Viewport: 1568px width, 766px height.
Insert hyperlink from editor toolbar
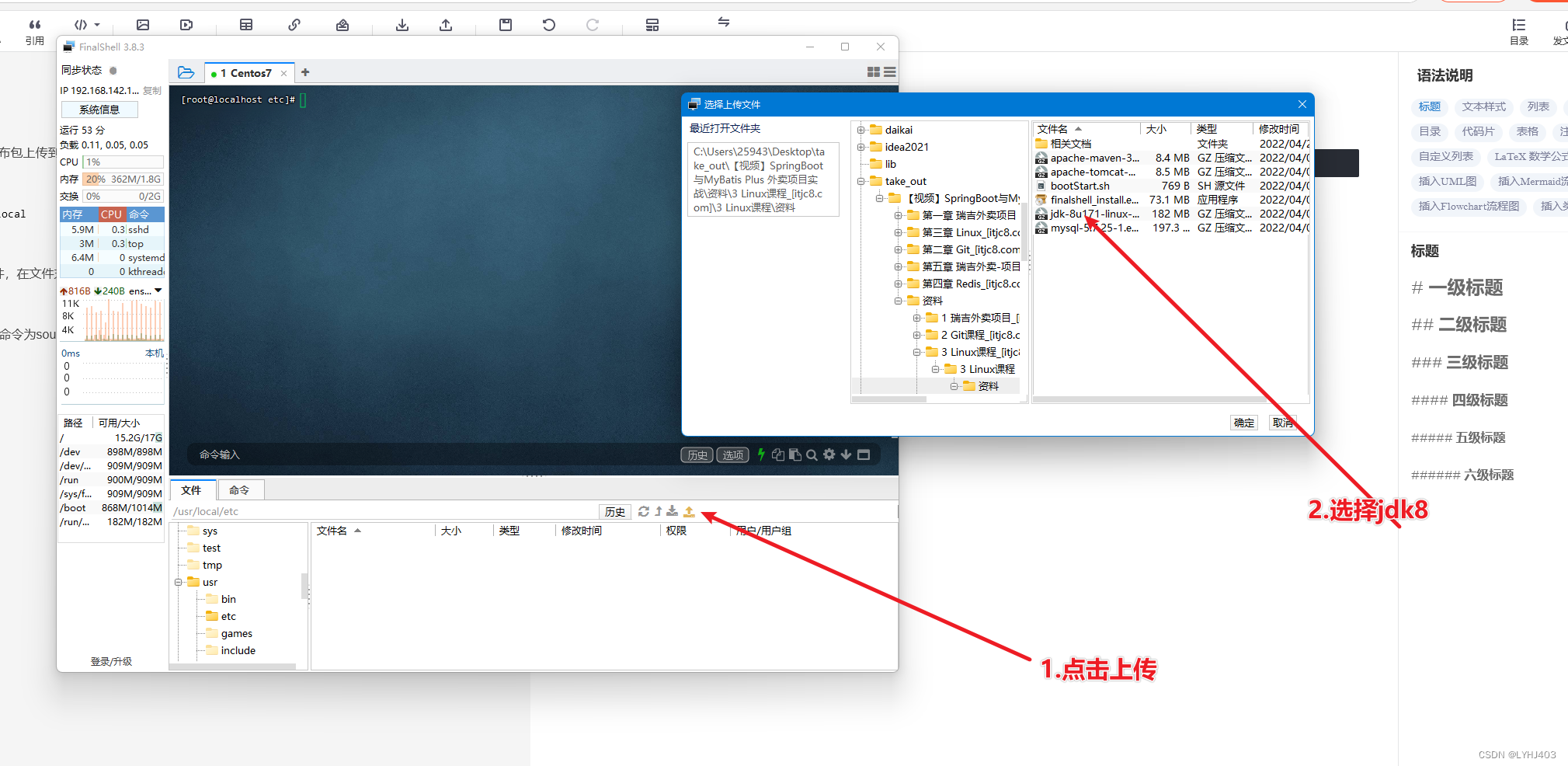[x=294, y=25]
